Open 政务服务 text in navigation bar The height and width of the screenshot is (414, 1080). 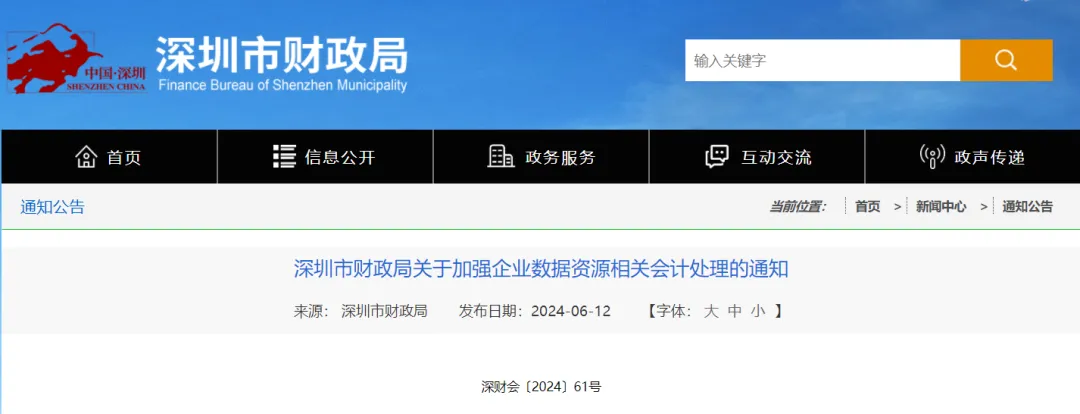(x=560, y=158)
